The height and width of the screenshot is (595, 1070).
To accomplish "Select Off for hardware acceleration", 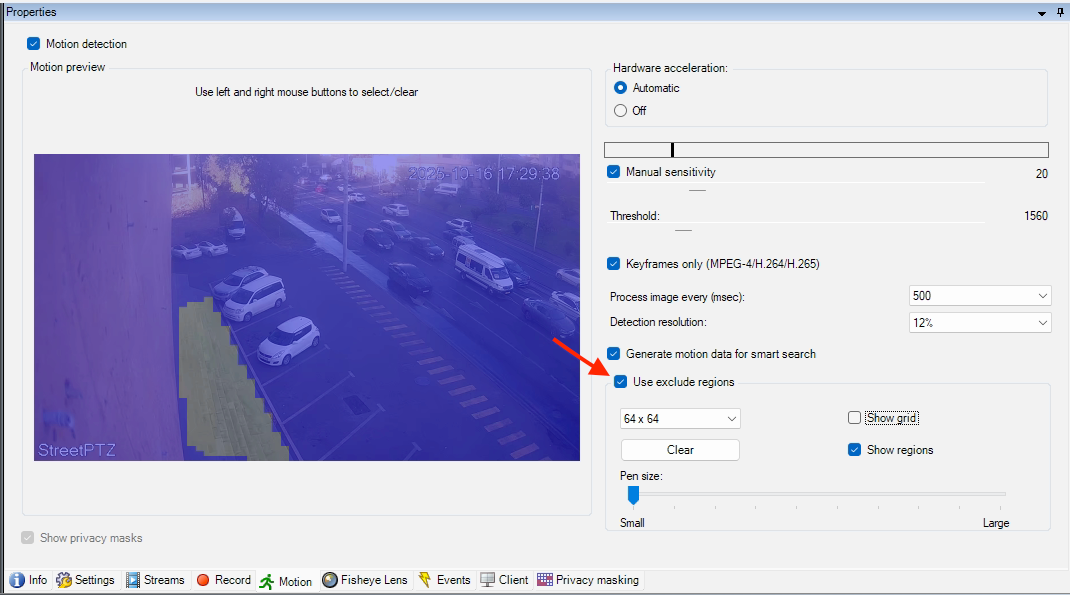I will tap(621, 111).
